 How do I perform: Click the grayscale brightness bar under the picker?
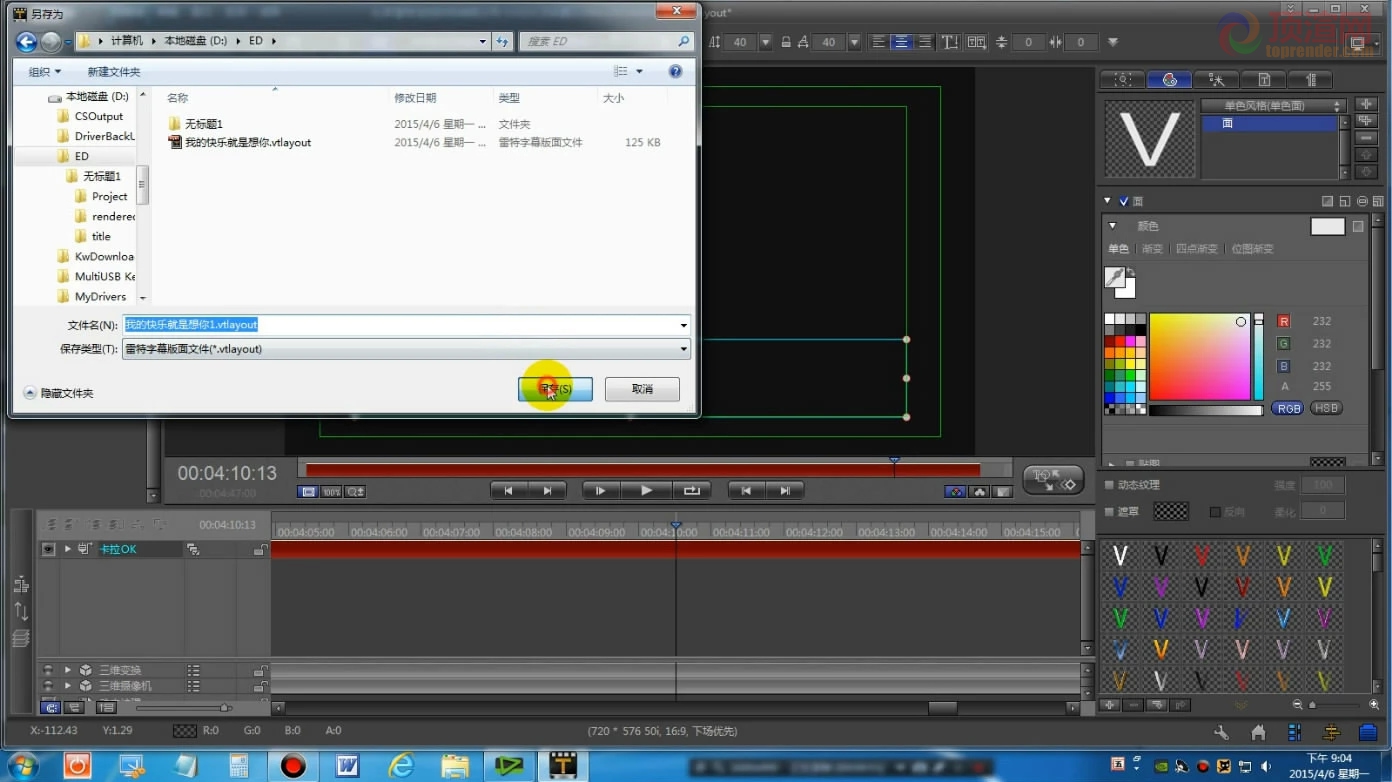click(x=1206, y=410)
